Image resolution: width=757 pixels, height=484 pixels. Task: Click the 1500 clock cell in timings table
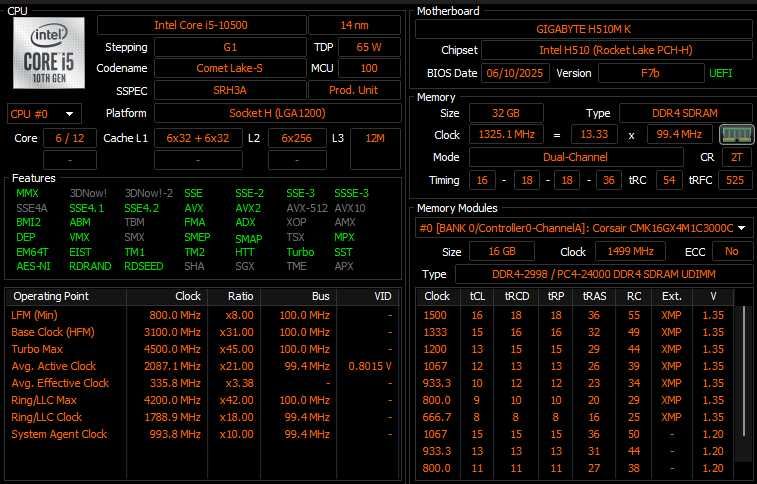coord(435,316)
